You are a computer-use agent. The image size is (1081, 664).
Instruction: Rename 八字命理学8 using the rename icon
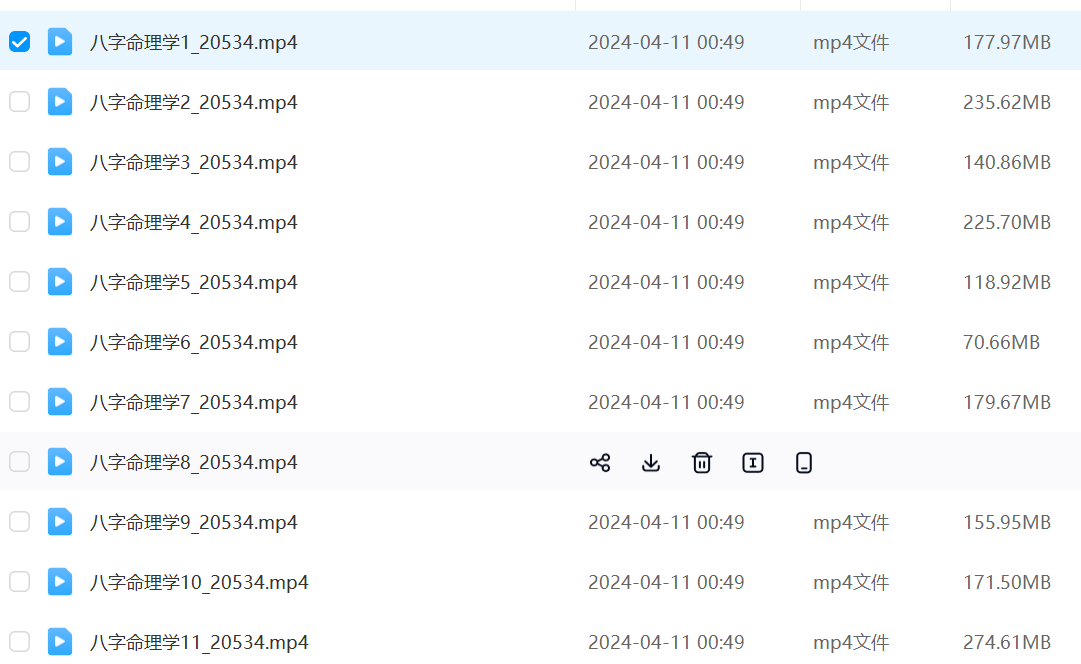tap(753, 462)
